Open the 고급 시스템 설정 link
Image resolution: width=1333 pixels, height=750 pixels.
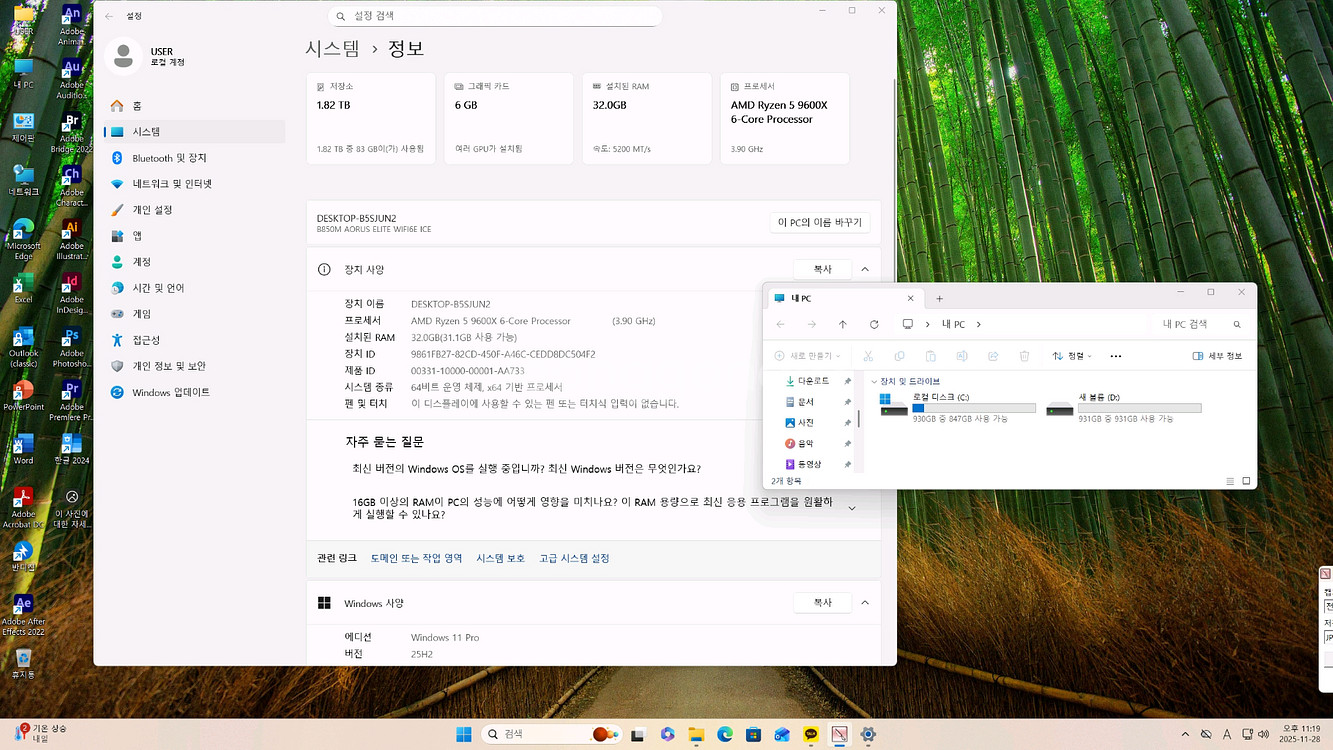(x=574, y=558)
